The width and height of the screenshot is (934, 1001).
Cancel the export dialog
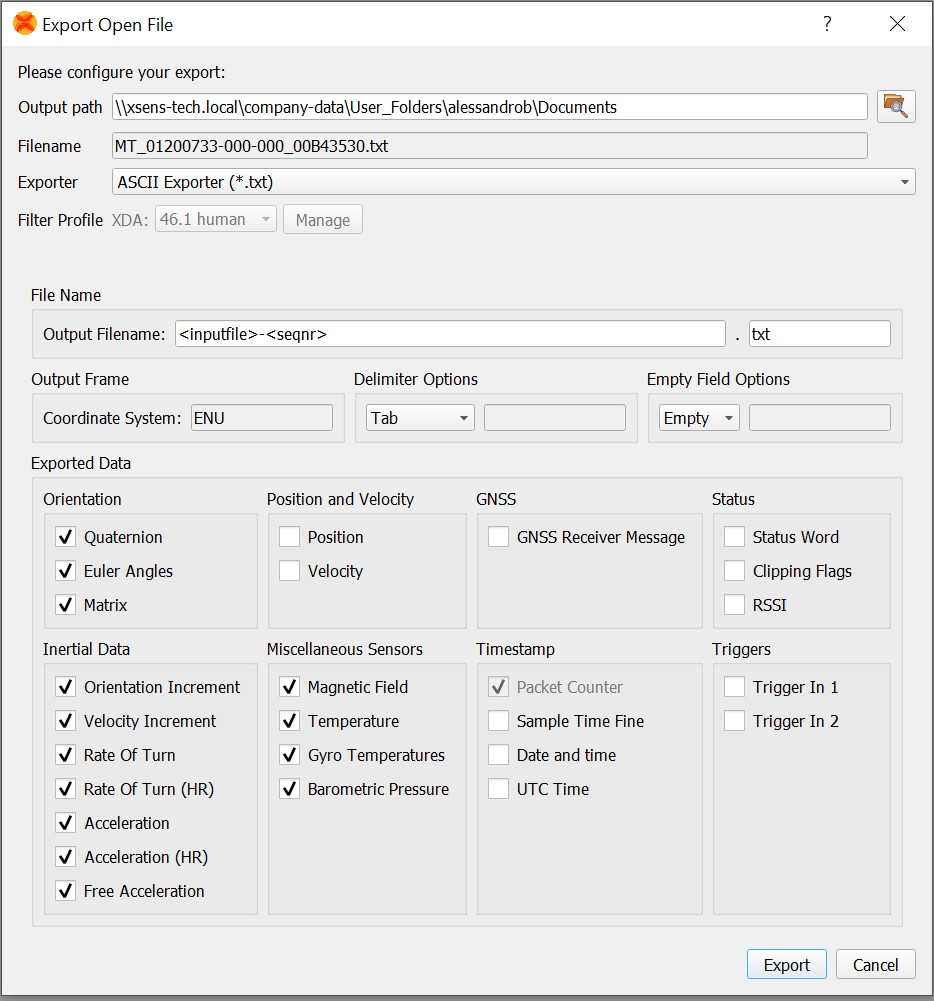pyautogui.click(x=875, y=964)
